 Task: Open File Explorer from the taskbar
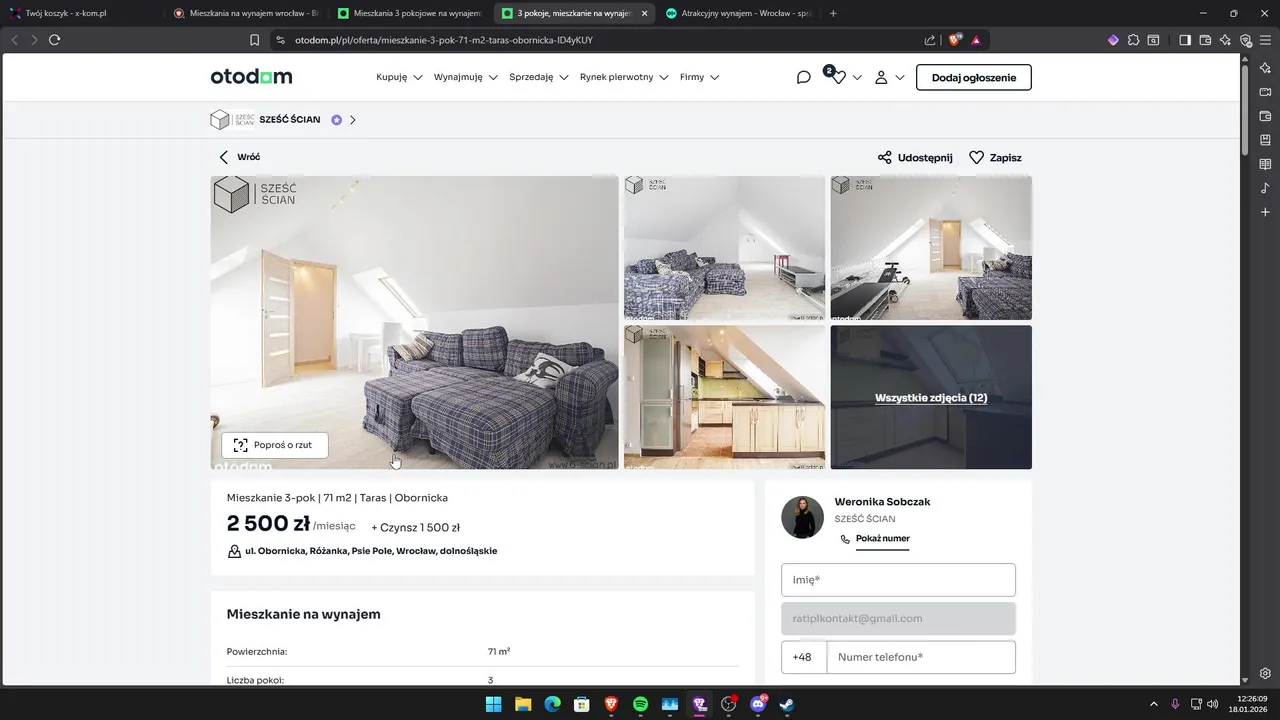(x=523, y=704)
